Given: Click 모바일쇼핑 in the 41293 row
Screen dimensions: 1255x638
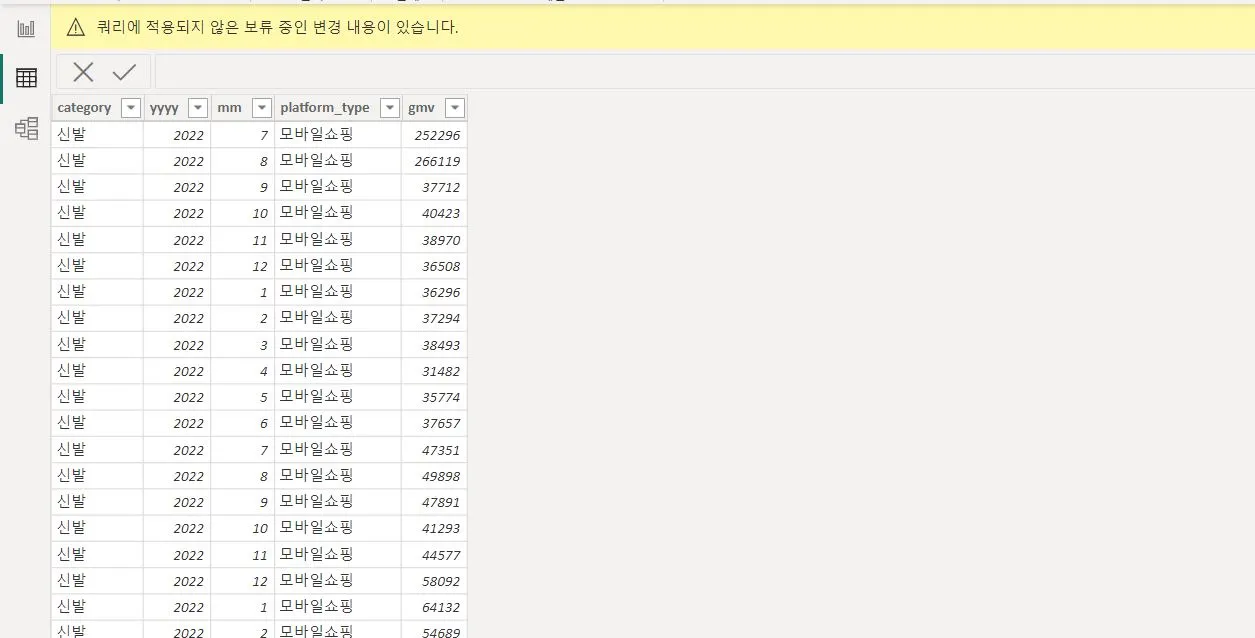Looking at the screenshot, I should (x=317, y=527).
